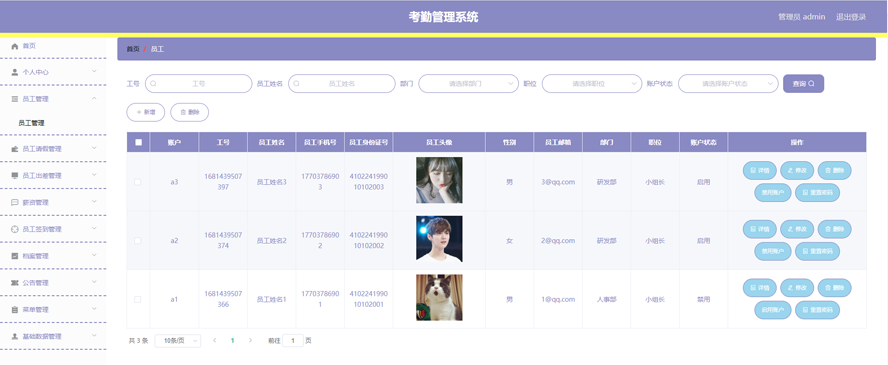Open the 账户状态 status dropdown

pos(728,84)
